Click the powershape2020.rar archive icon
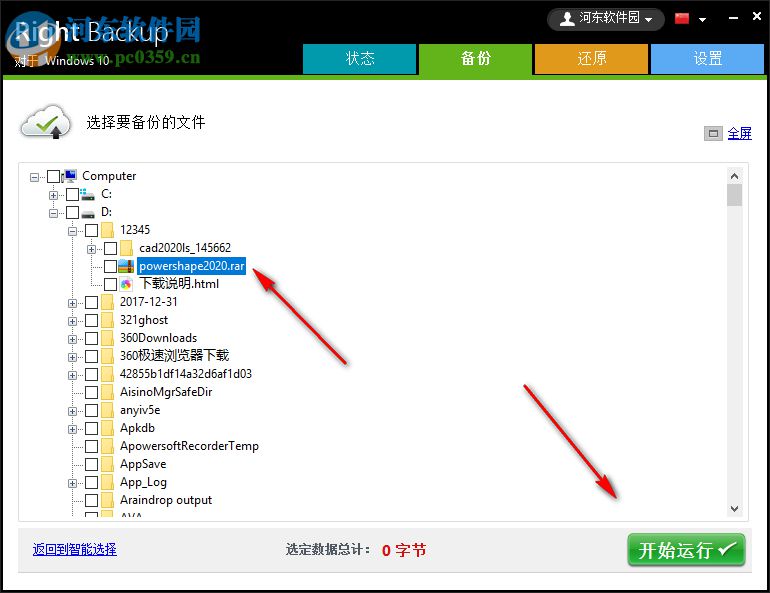 click(126, 266)
